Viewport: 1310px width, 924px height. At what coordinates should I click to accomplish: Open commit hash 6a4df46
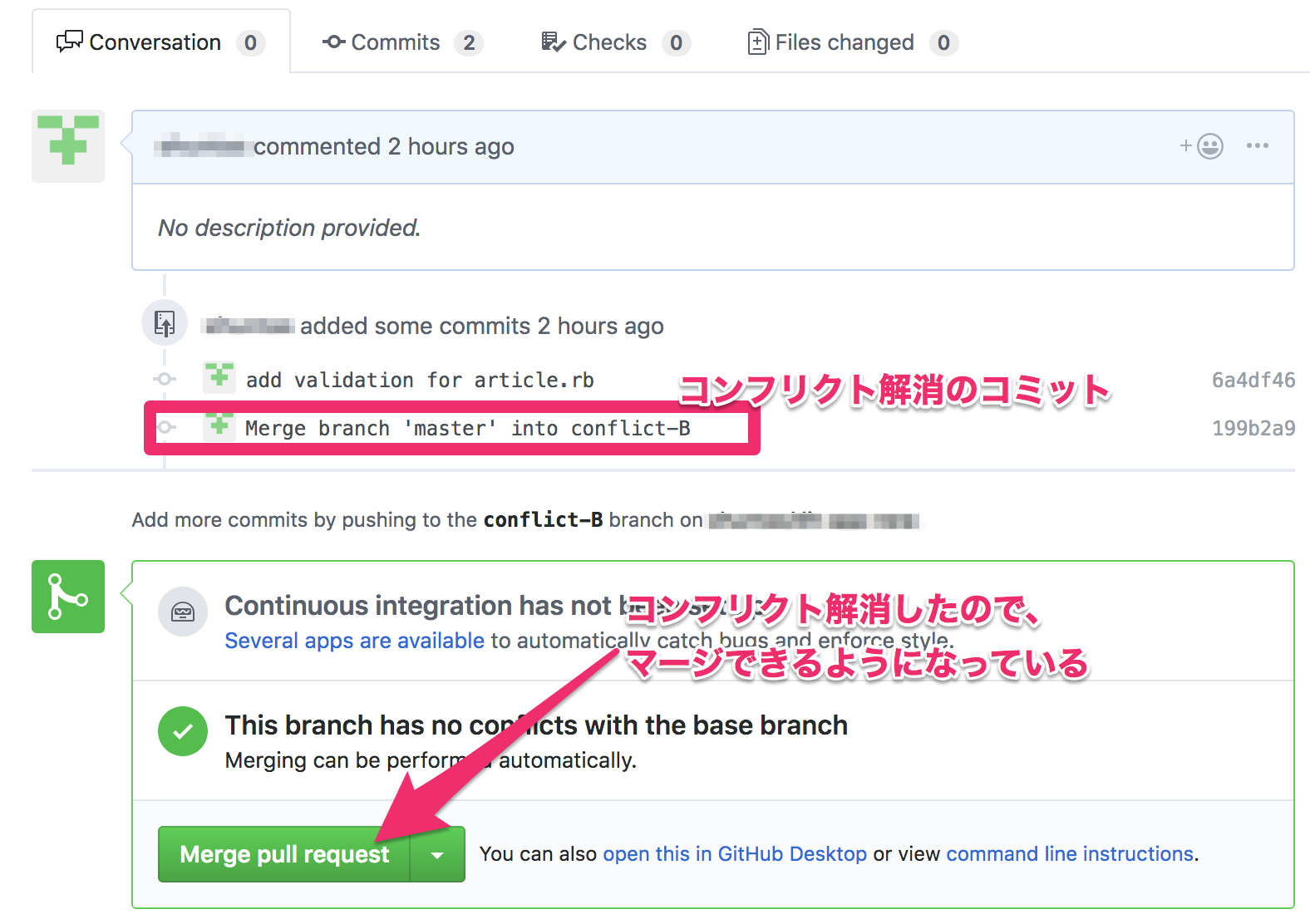[x=1253, y=381]
